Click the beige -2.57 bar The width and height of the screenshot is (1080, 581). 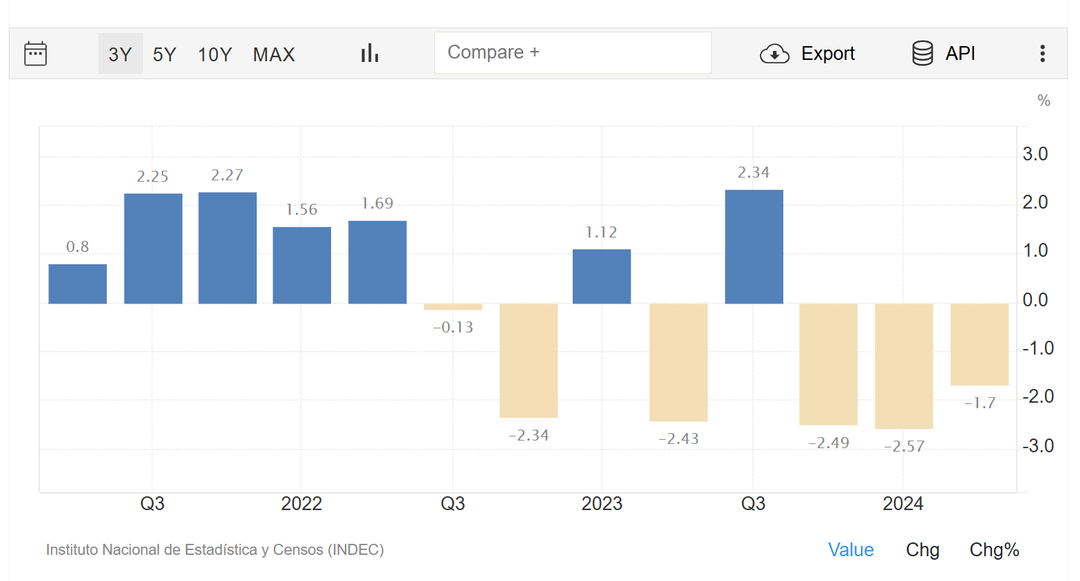pos(904,366)
